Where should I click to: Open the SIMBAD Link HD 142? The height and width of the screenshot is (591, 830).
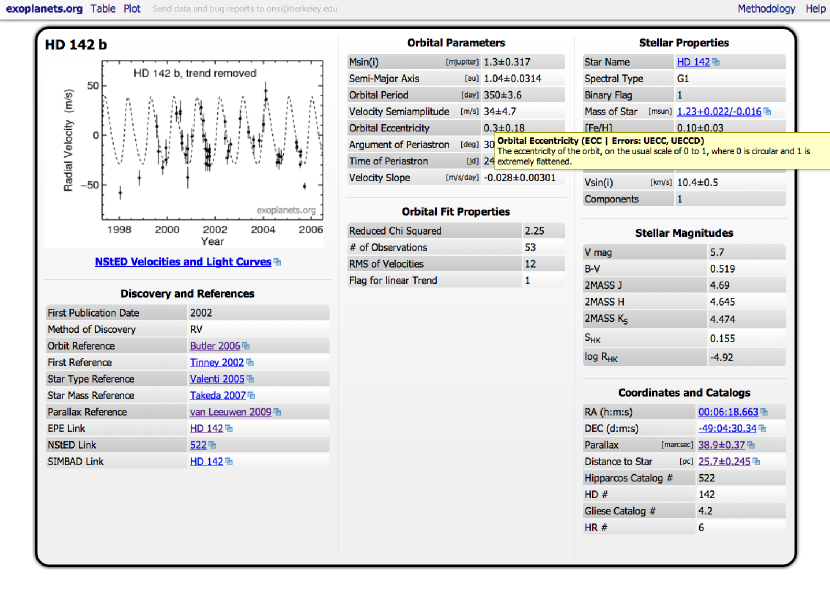[206, 461]
